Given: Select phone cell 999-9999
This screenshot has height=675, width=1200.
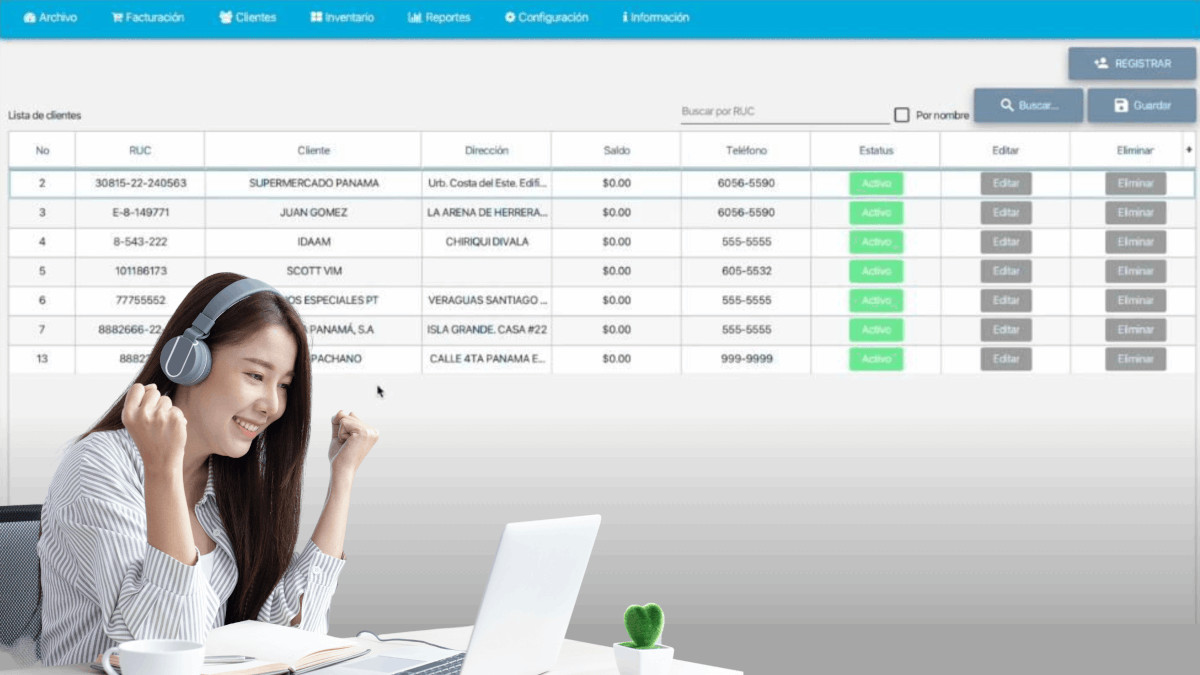Looking at the screenshot, I should tap(746, 359).
